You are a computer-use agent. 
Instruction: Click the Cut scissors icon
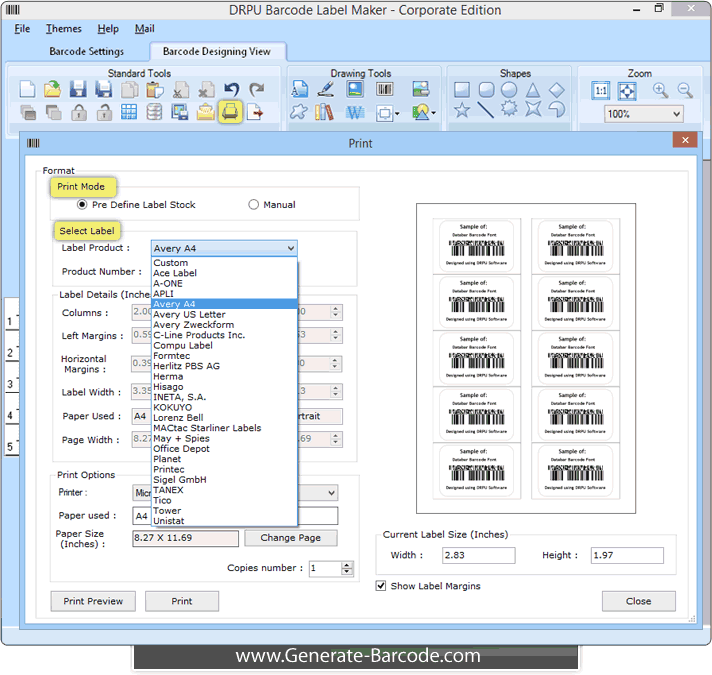(x=181, y=89)
